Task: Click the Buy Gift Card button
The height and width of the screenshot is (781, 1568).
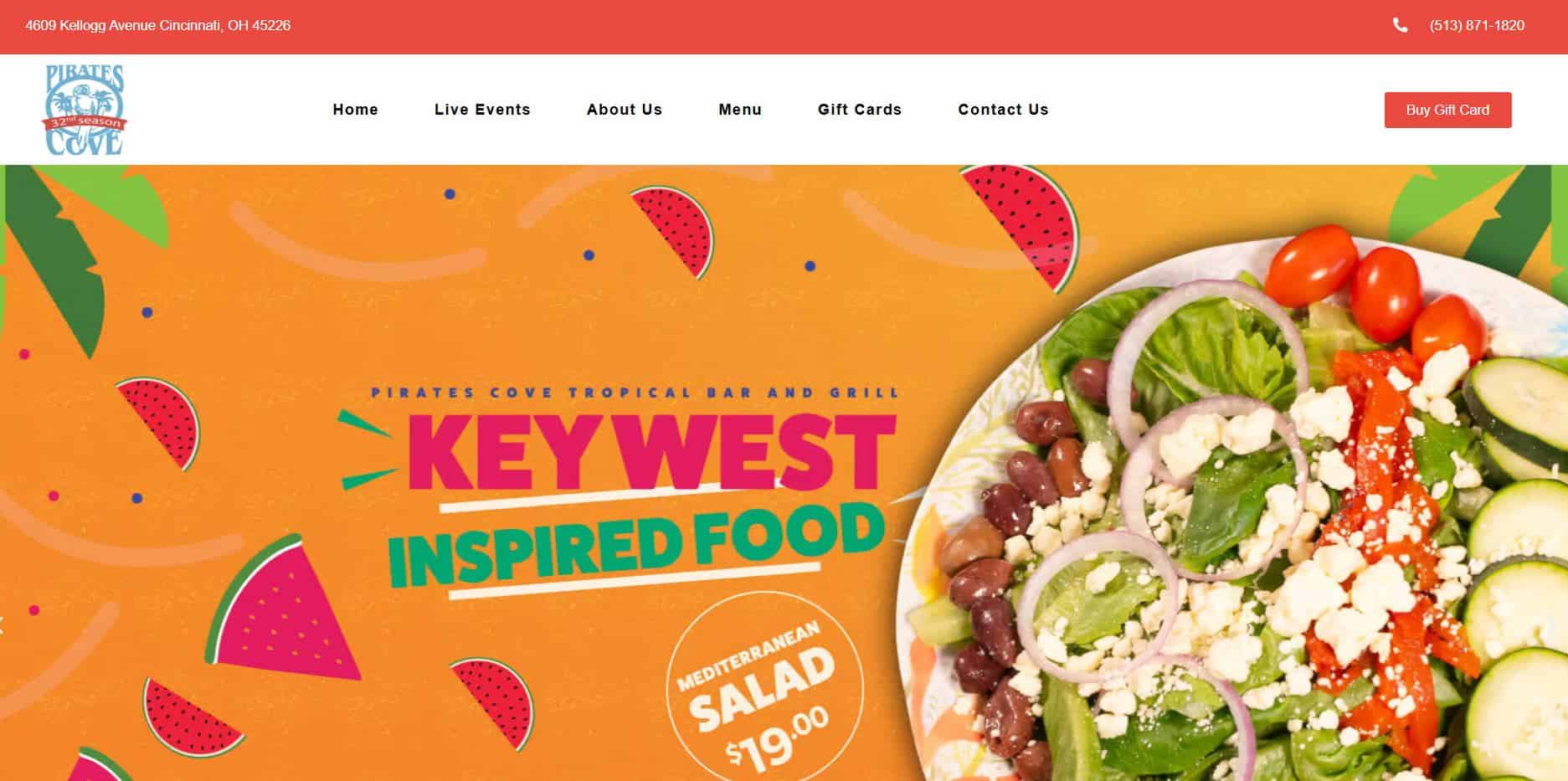Action: click(1447, 110)
